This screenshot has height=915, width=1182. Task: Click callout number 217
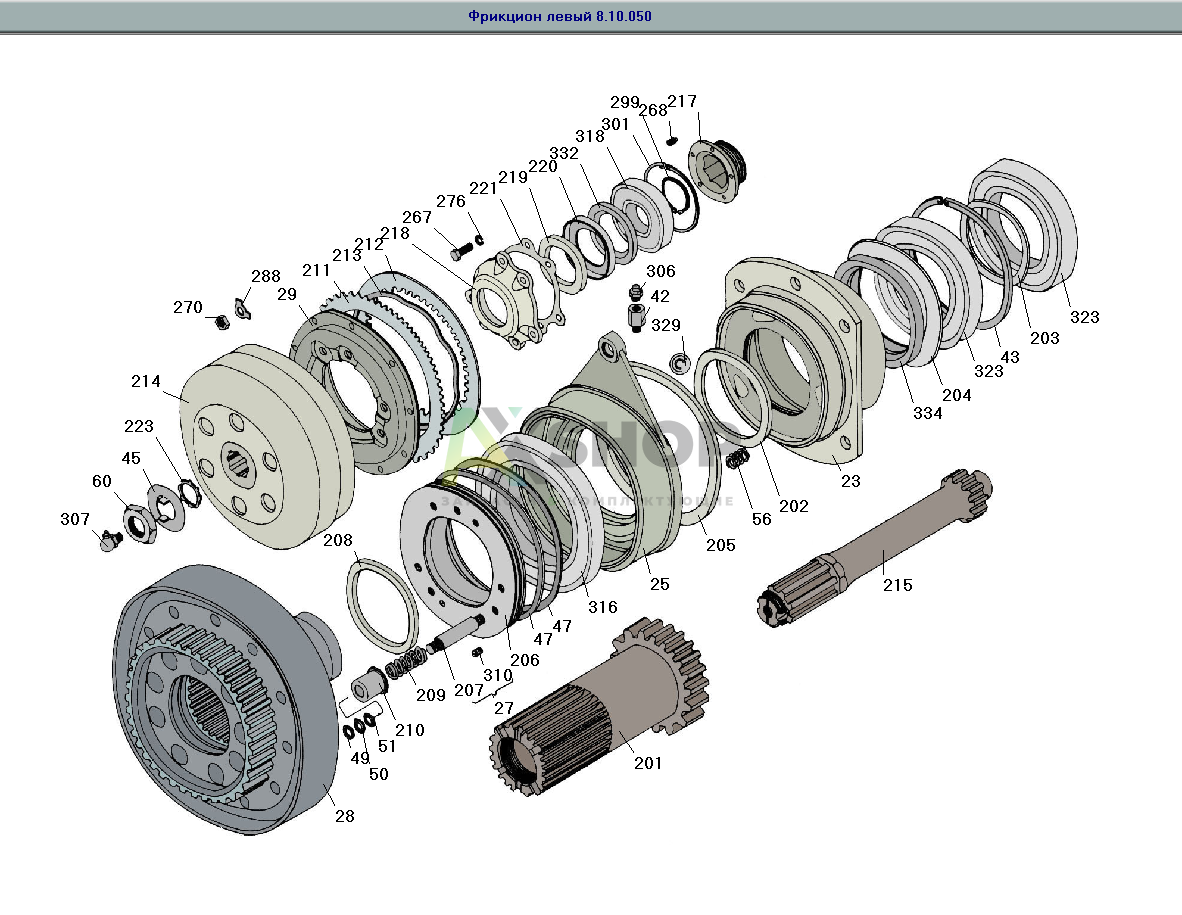682,102
